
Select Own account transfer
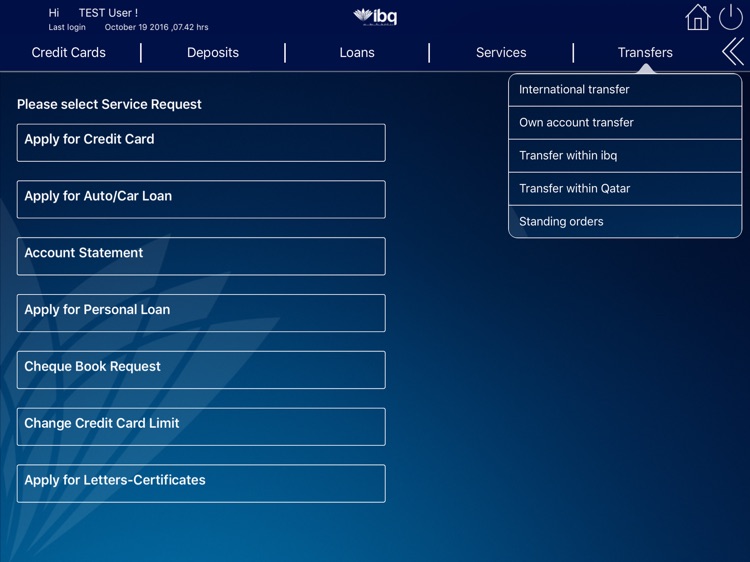pos(625,123)
